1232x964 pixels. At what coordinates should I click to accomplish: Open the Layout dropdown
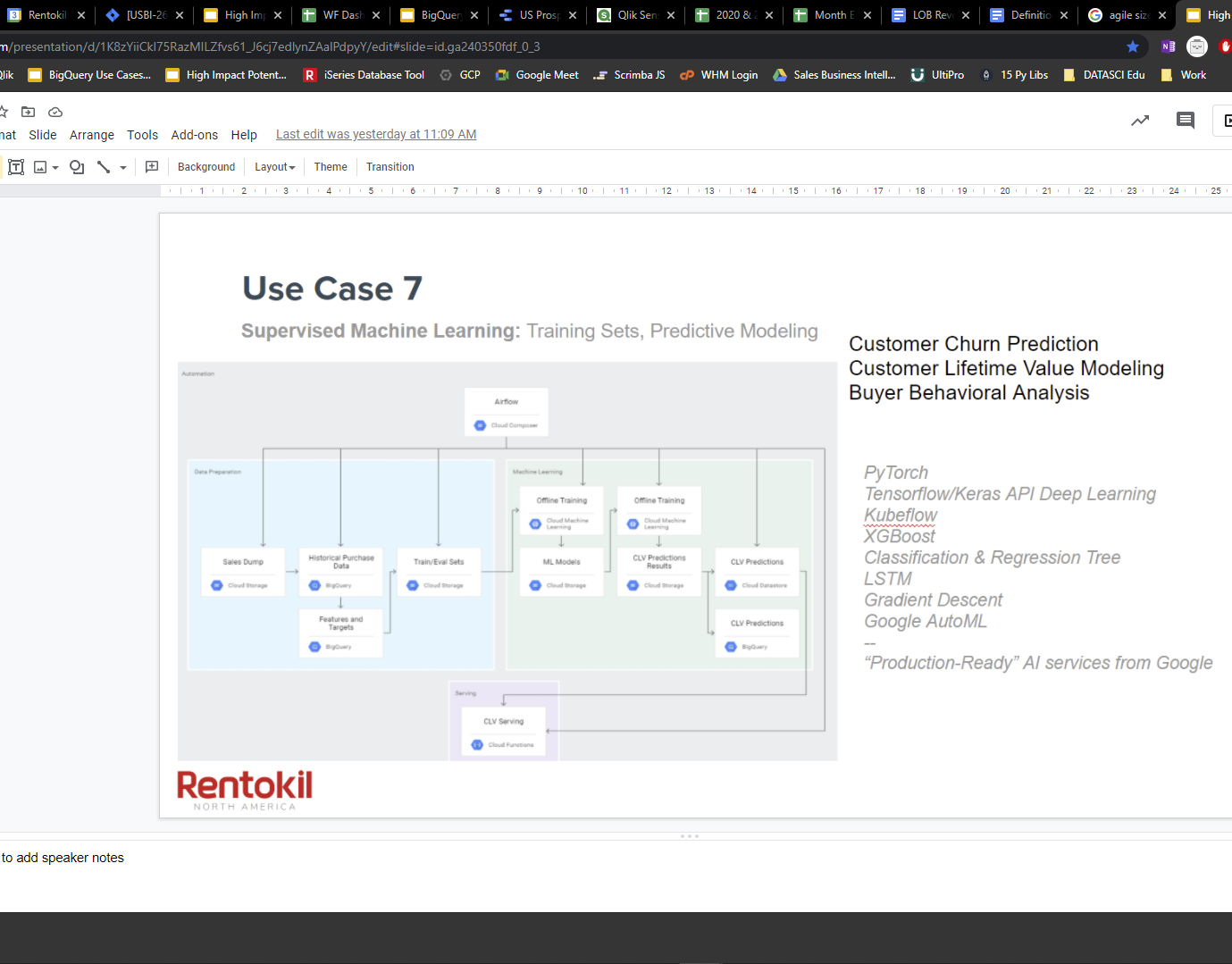coord(274,167)
